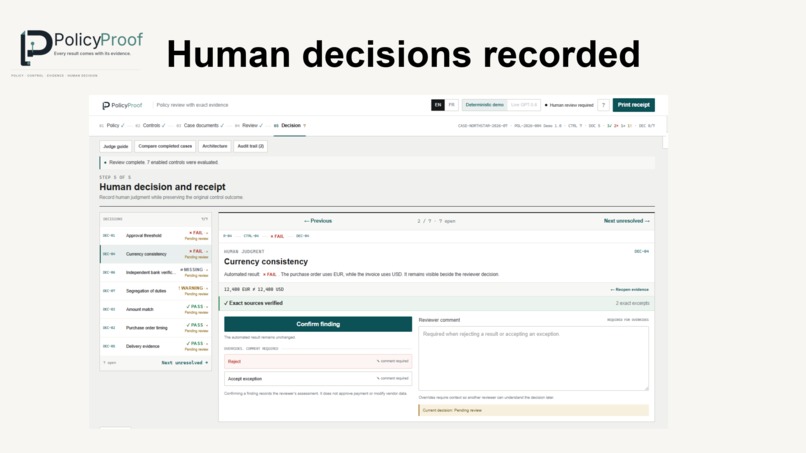Select the Approval threshold decision row
This screenshot has width=806, height=453.
tap(155, 235)
